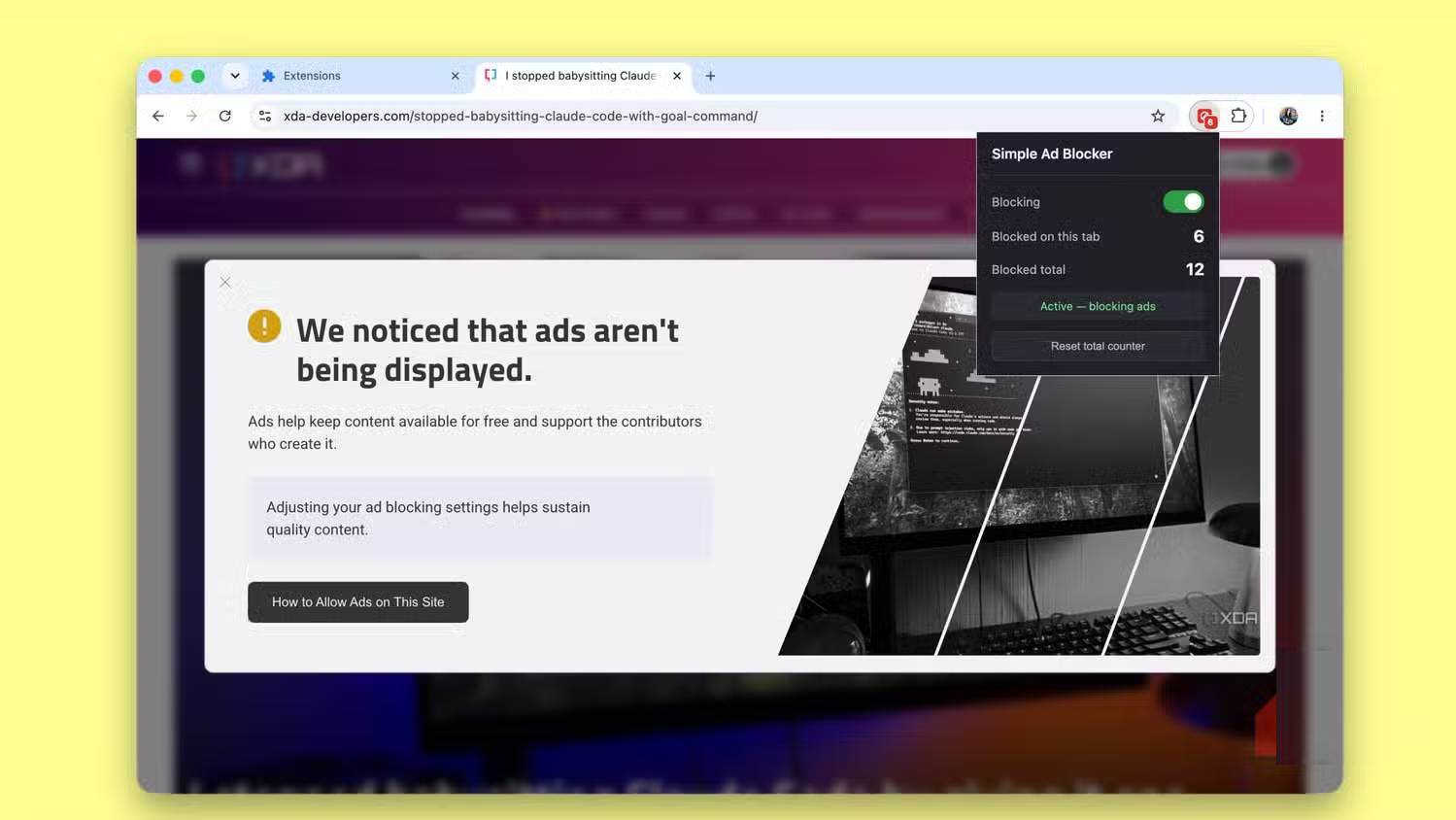Reload the current page

(225, 116)
